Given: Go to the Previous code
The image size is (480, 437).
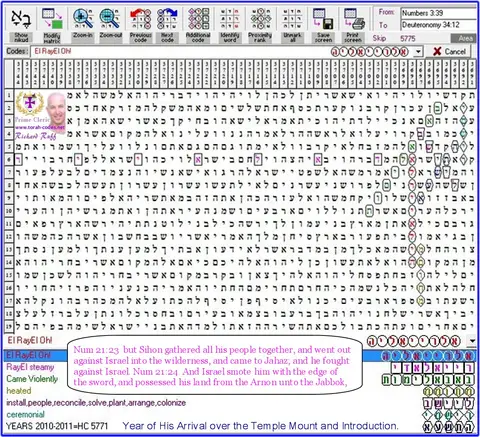Looking at the screenshot, I should coord(140,26).
